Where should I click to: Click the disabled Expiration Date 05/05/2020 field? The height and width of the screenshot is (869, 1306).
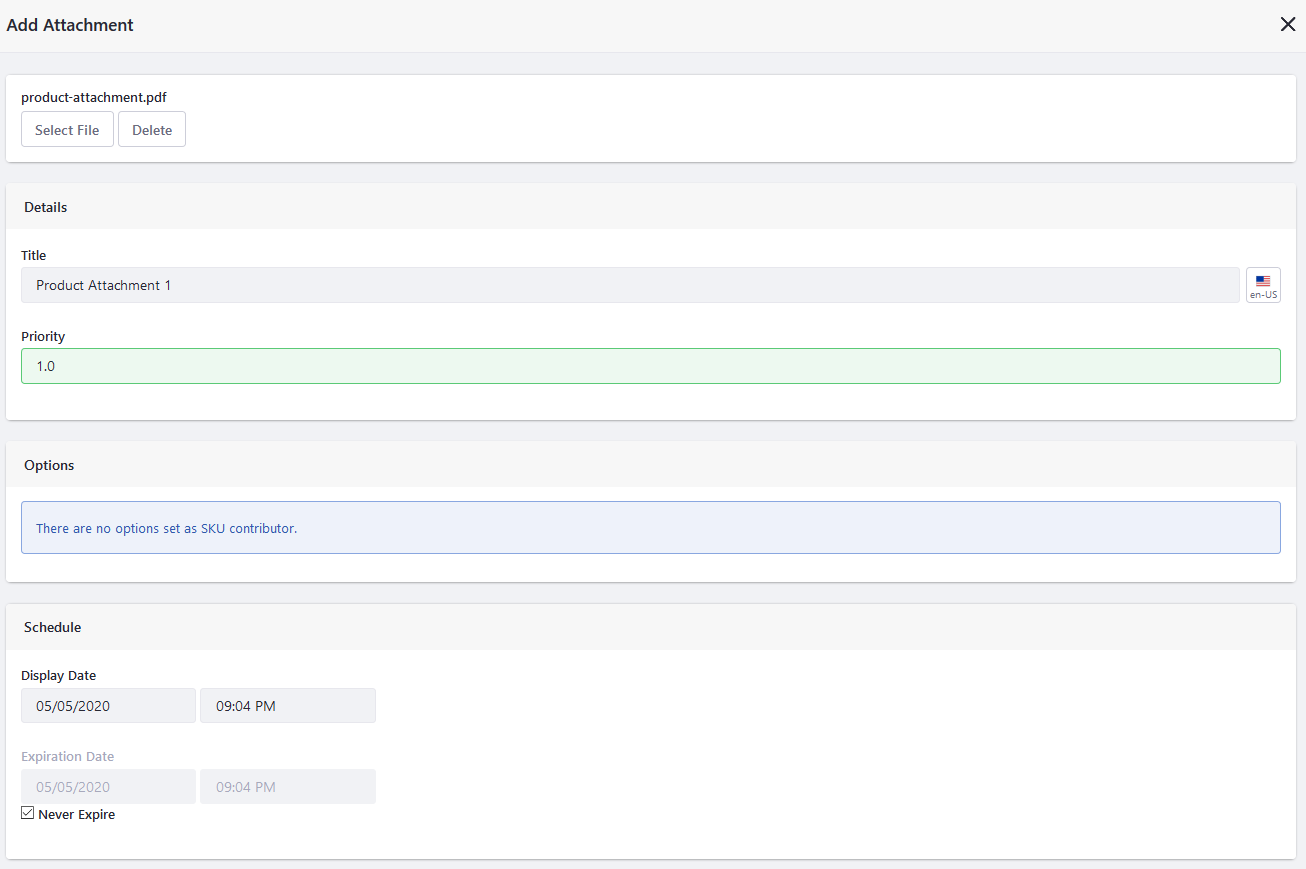108,786
